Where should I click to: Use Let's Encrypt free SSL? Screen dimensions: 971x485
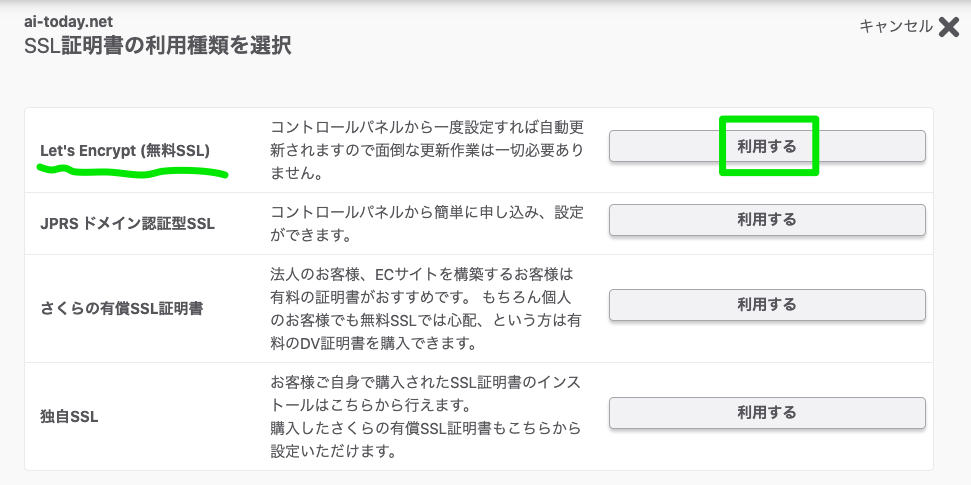[x=767, y=146]
